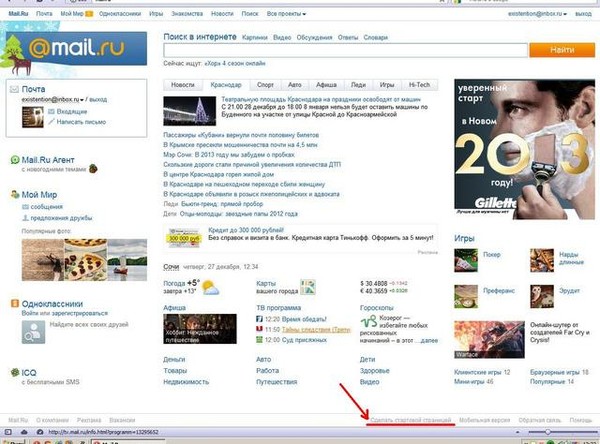Click the map icon next to Карты
The width and height of the screenshot is (600, 444).
[308, 287]
